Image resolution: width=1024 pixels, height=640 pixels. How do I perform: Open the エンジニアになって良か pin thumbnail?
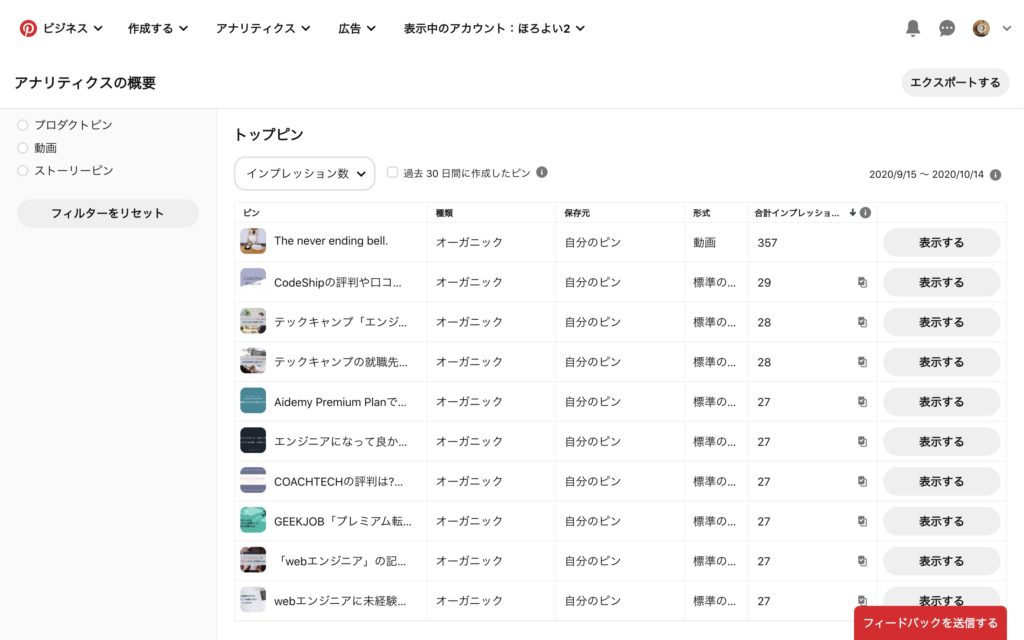(x=253, y=440)
